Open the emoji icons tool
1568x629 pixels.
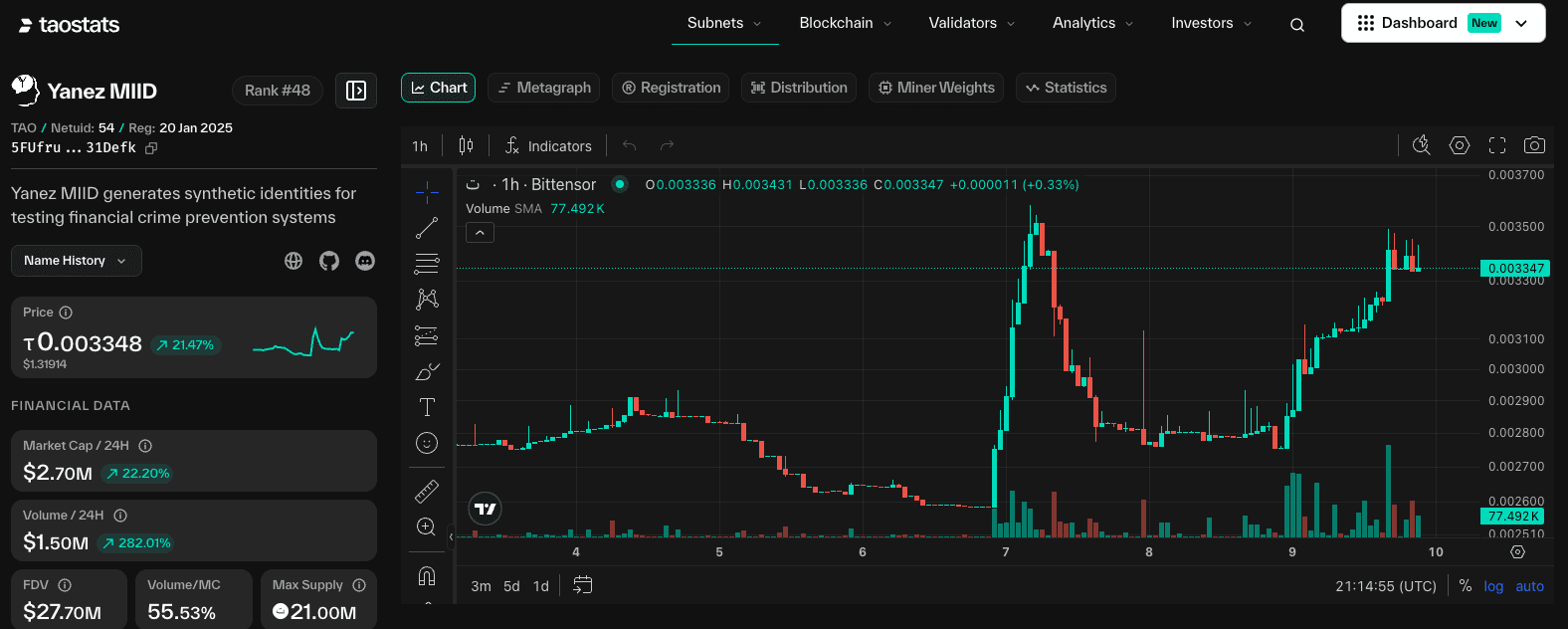tap(427, 443)
